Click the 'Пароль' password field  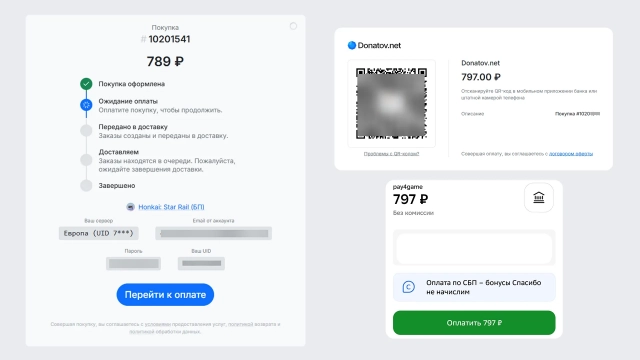[133, 264]
